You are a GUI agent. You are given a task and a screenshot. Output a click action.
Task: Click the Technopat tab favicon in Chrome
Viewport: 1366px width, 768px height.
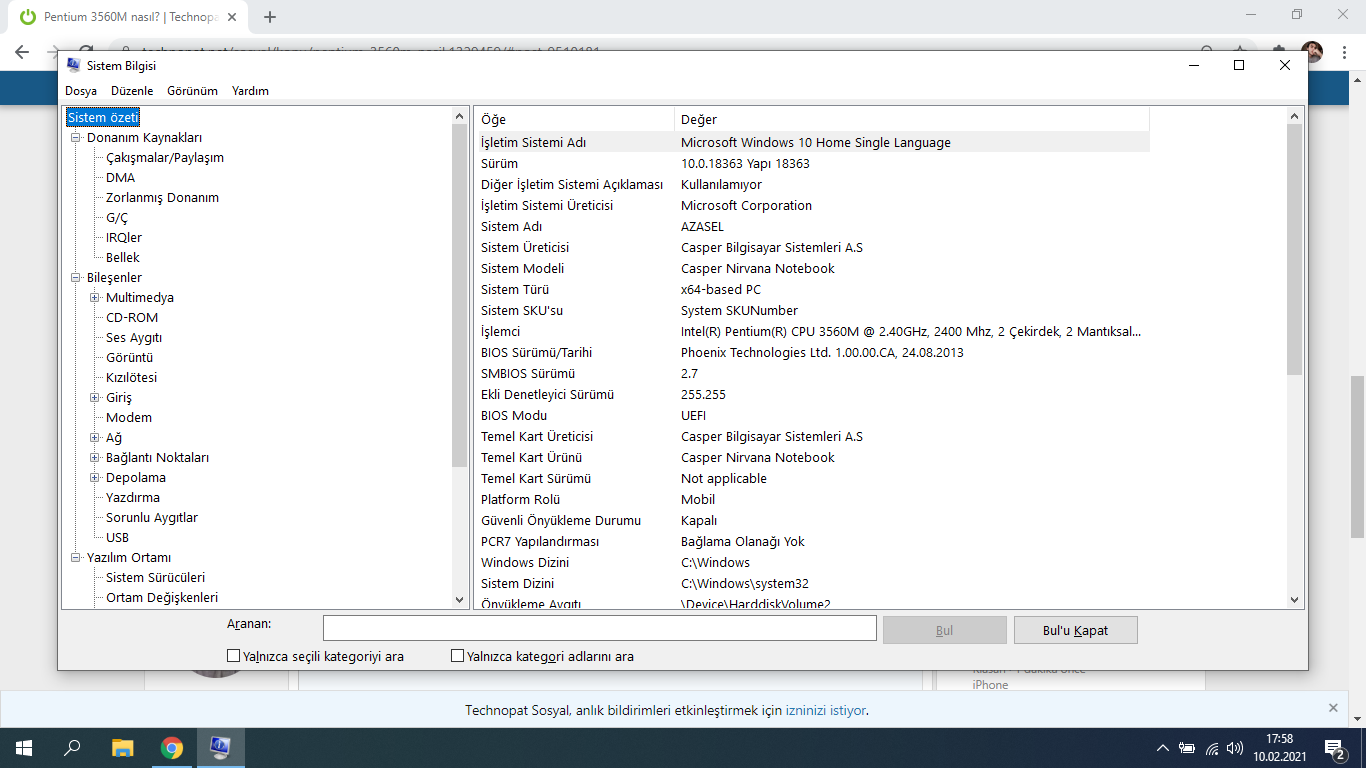[x=28, y=17]
